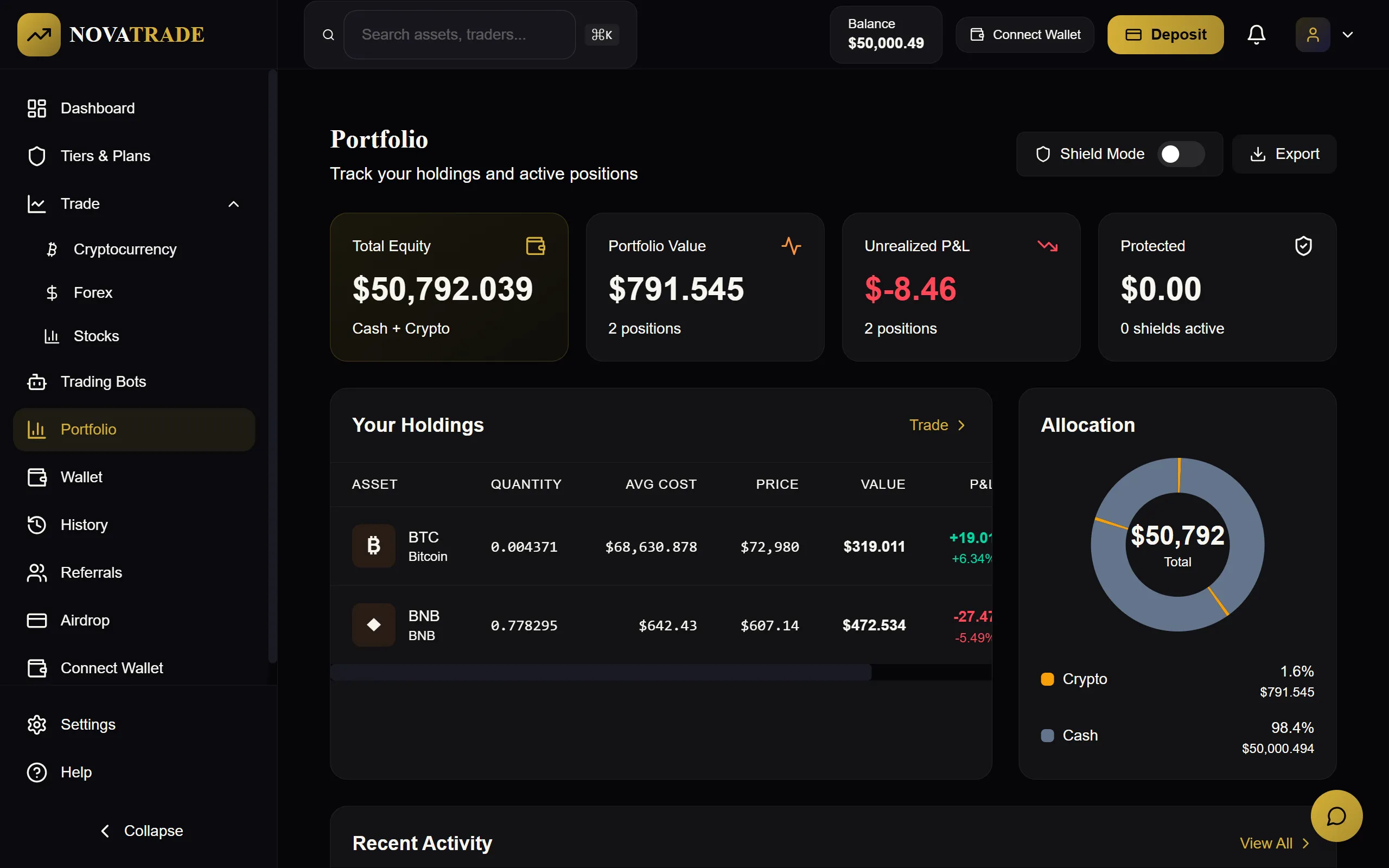The width and height of the screenshot is (1389, 868).
Task: Click the Total Equity wallet icon
Action: [x=536, y=246]
